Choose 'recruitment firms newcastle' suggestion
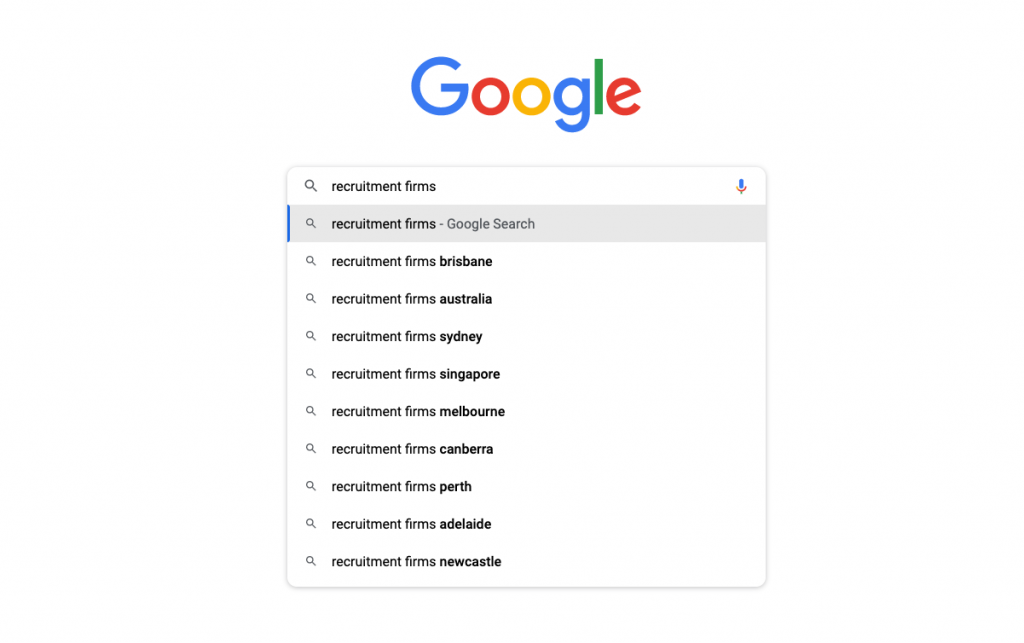This screenshot has width=1024, height=643. [526, 561]
